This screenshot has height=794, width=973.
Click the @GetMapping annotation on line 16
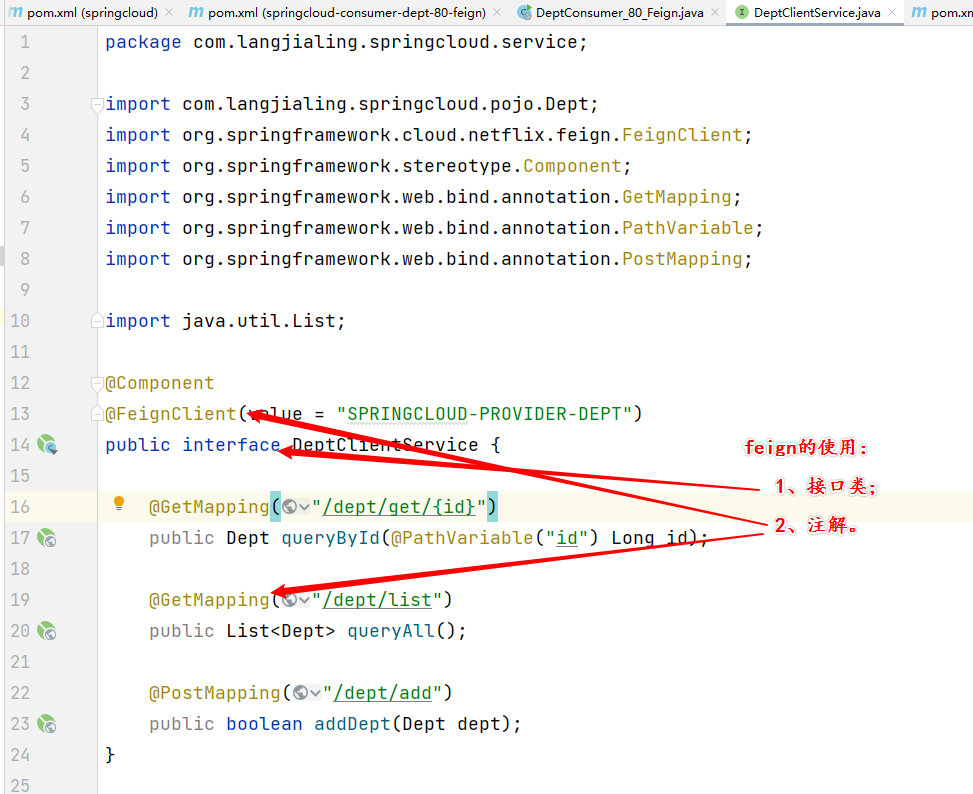(x=209, y=507)
